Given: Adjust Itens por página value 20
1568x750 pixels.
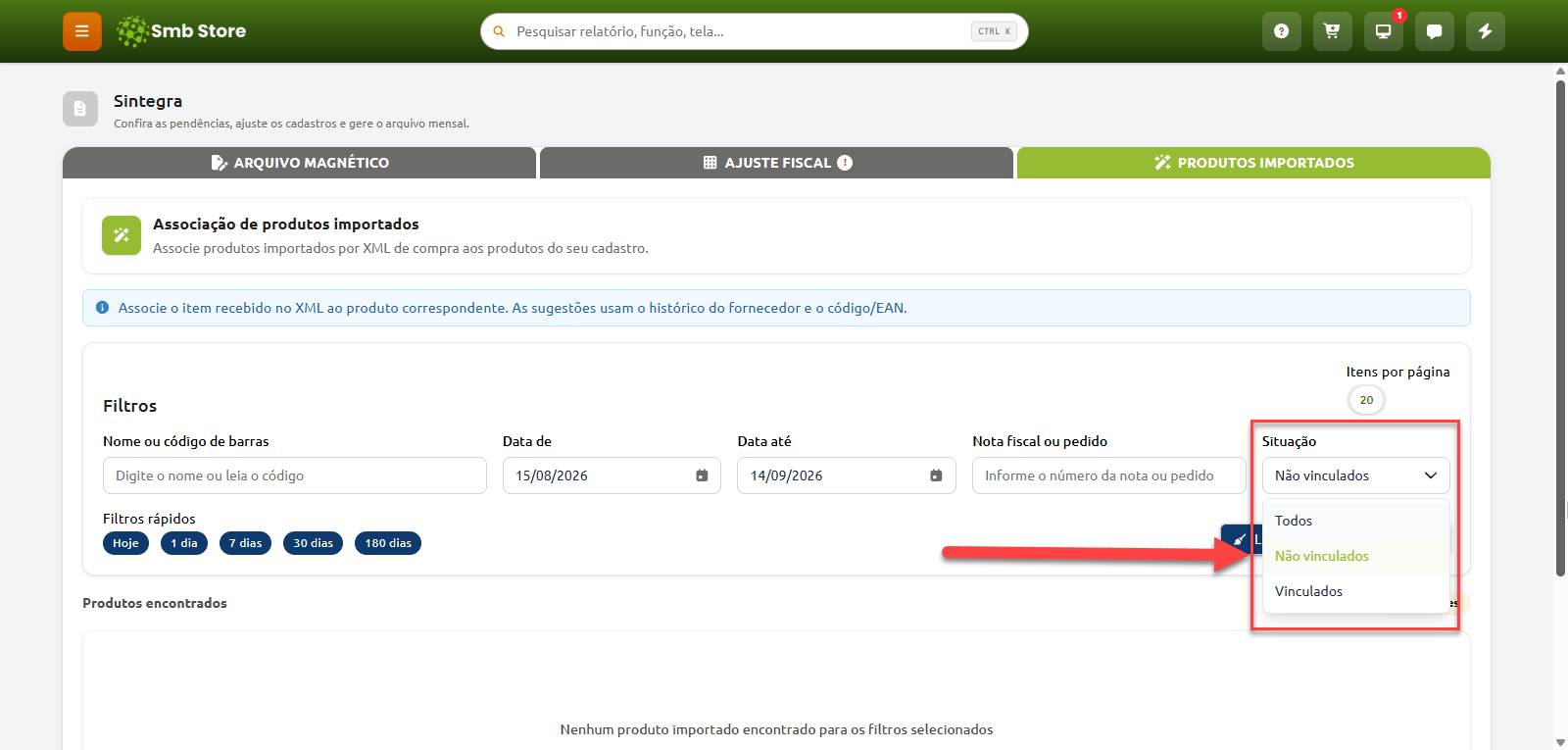Looking at the screenshot, I should coord(1366,400).
